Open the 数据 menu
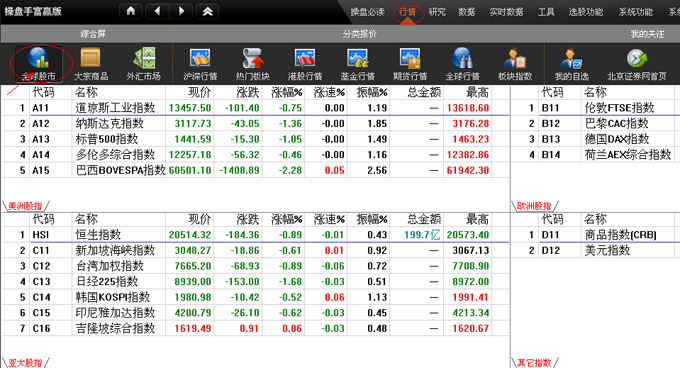This screenshot has width=680, height=368. point(467,12)
